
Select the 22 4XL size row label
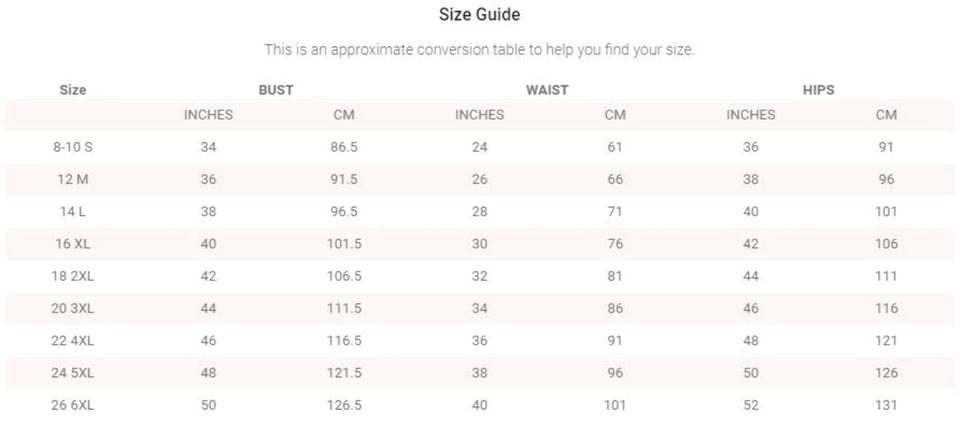pyautogui.click(x=73, y=341)
